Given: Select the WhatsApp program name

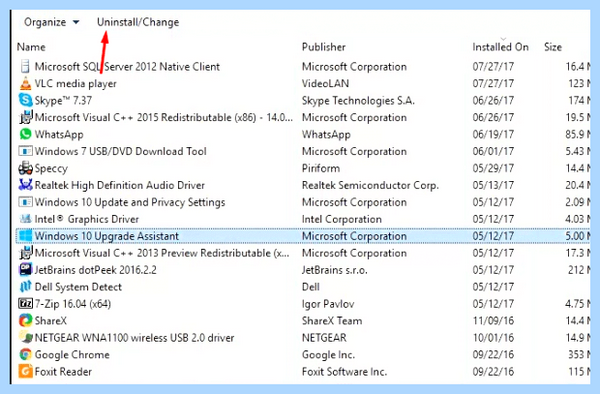Looking at the screenshot, I should [x=59, y=134].
